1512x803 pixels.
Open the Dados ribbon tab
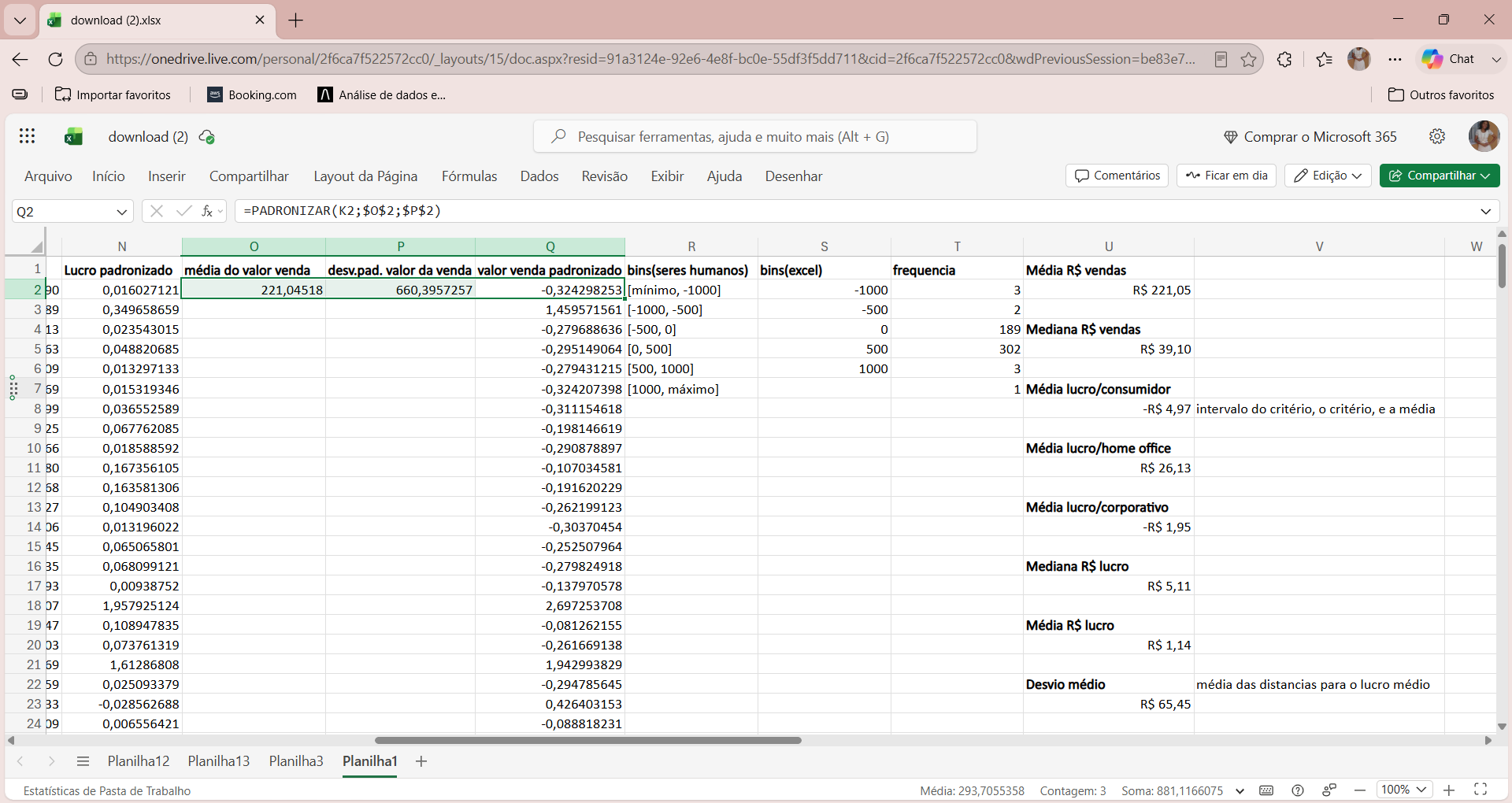(539, 176)
